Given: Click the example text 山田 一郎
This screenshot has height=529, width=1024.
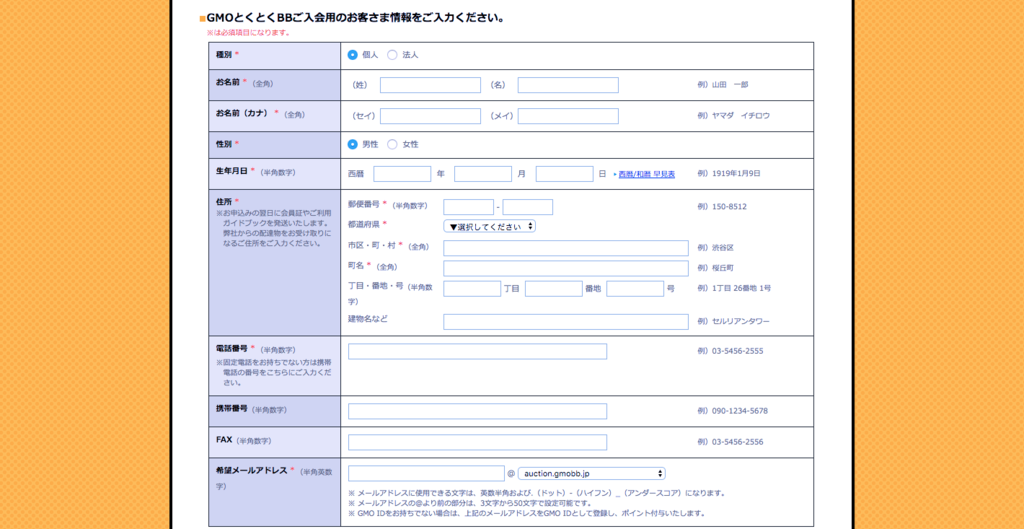Looking at the screenshot, I should pyautogui.click(x=730, y=85).
